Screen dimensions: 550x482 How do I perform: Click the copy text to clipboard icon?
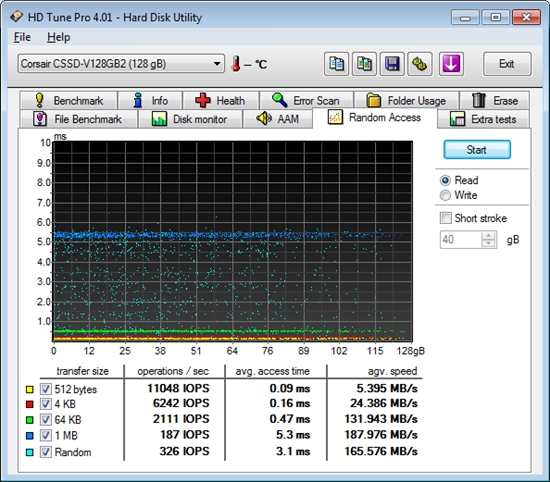336,64
